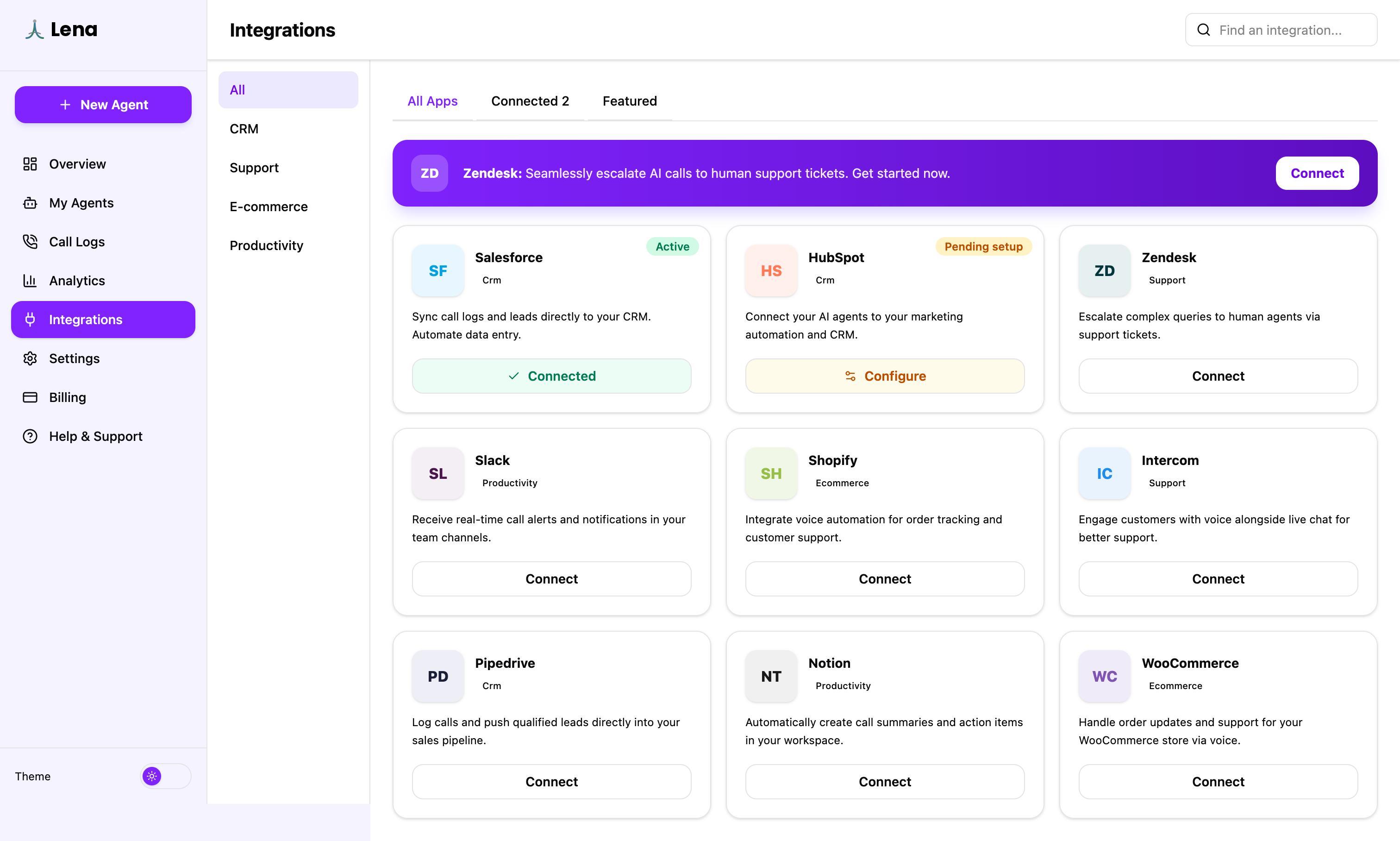Go to My Agents page
This screenshot has height=841, width=1400.
click(x=103, y=203)
